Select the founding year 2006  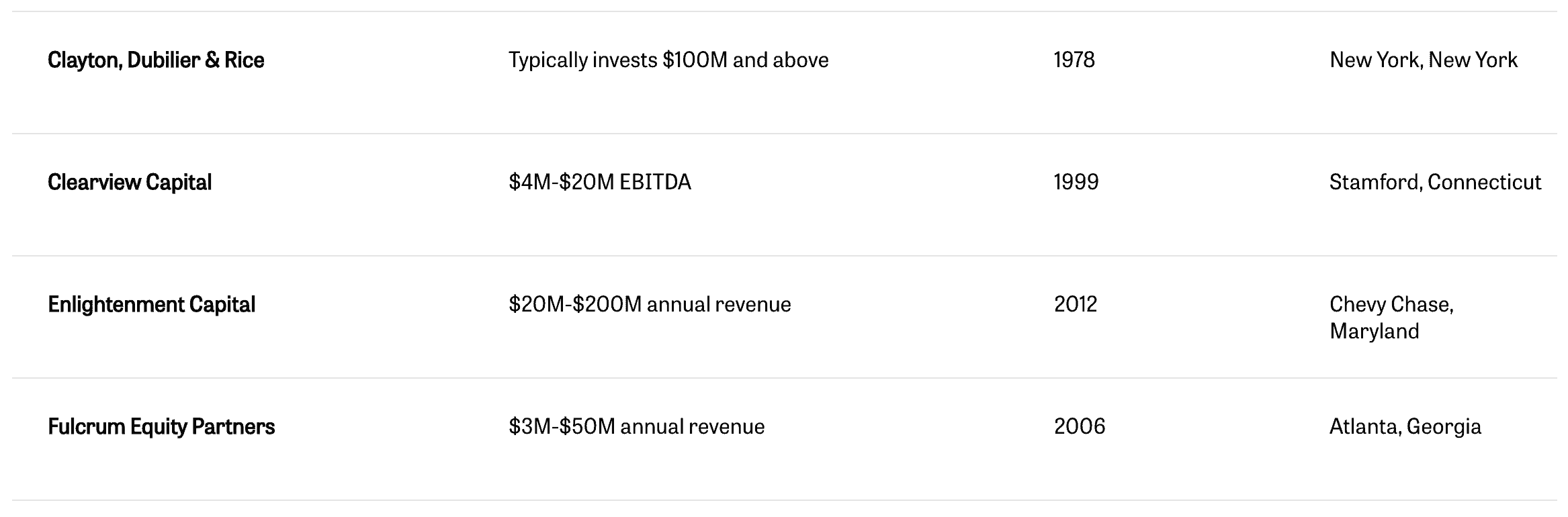coord(1080,427)
